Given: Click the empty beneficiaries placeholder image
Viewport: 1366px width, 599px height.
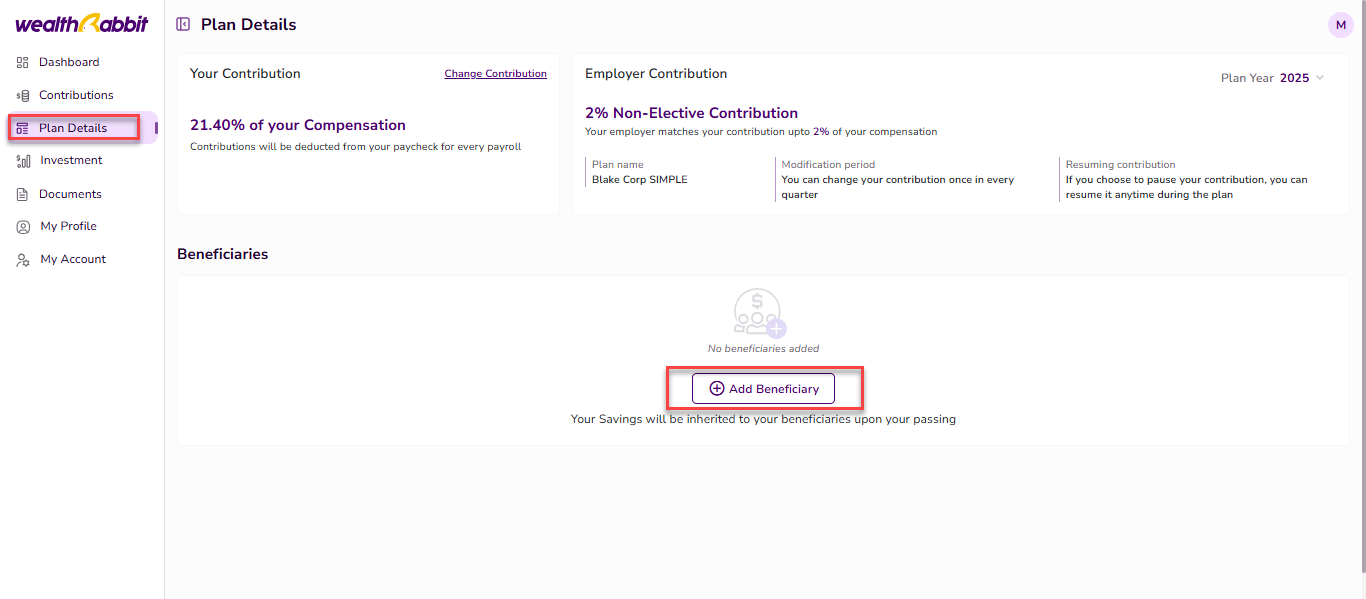Looking at the screenshot, I should pyautogui.click(x=760, y=313).
